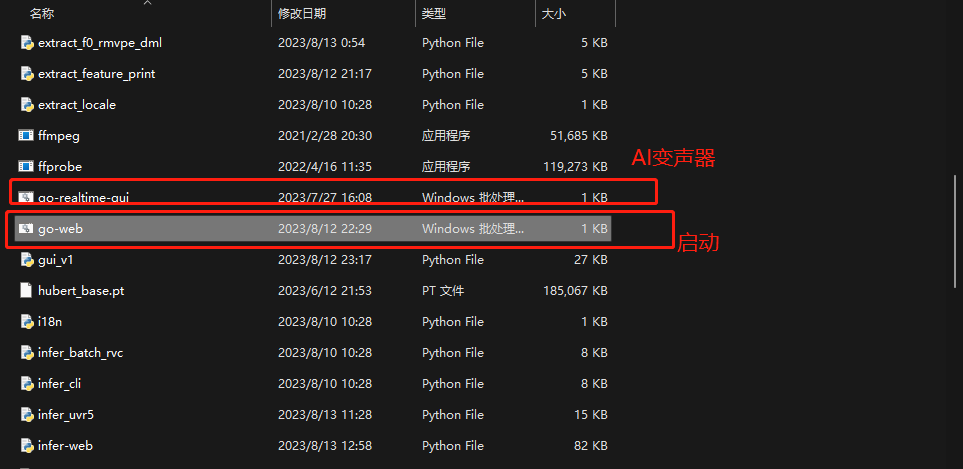Click the sort arrow above 名称 column
This screenshot has width=963, height=469.
coord(147,3)
